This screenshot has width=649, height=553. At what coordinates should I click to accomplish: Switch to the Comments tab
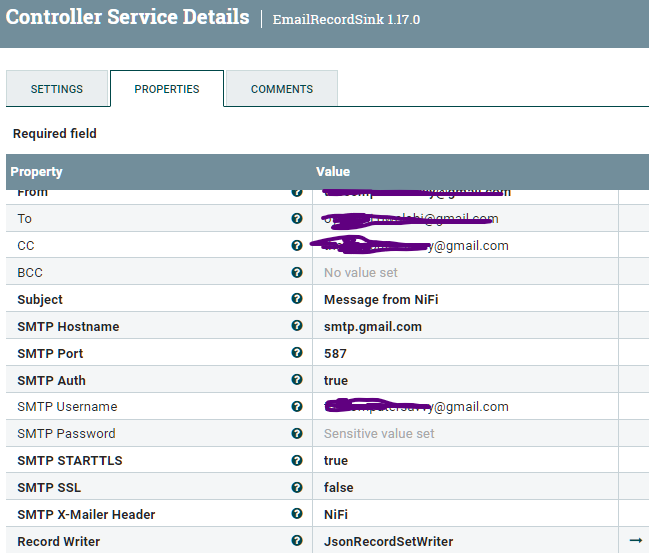tap(282, 89)
